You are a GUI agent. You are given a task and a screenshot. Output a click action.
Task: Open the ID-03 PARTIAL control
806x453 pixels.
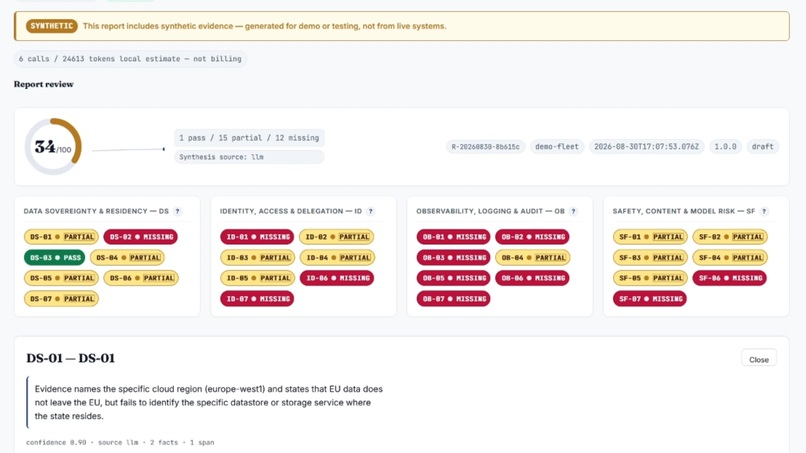tap(258, 257)
